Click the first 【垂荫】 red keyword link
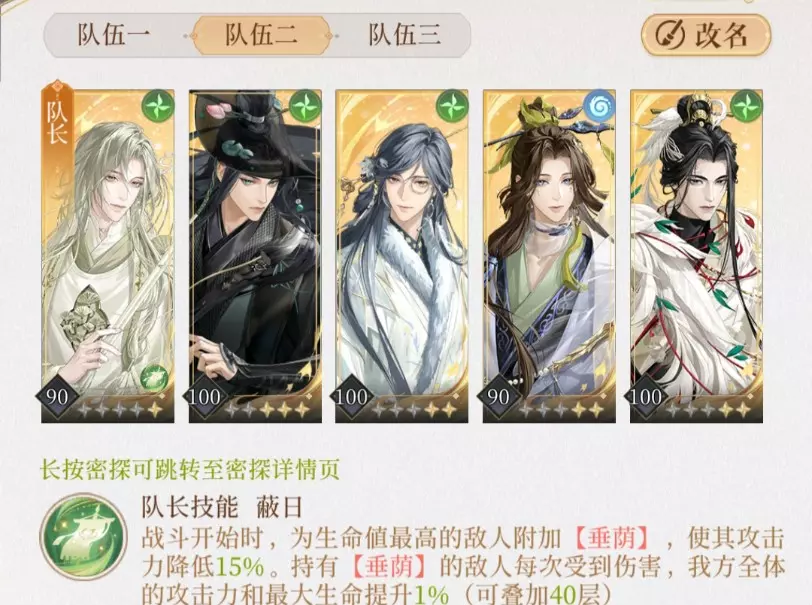The height and width of the screenshot is (605, 812). pyautogui.click(x=613, y=539)
